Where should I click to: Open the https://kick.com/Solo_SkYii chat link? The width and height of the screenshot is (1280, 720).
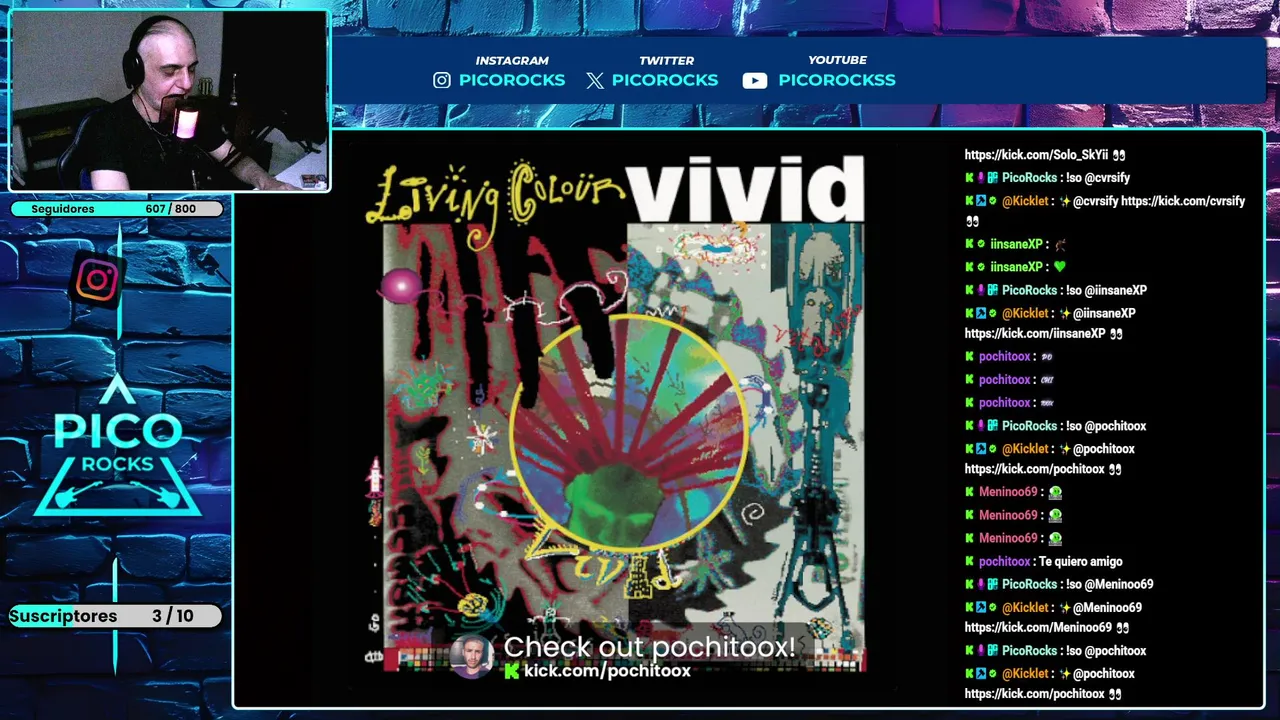1036,155
